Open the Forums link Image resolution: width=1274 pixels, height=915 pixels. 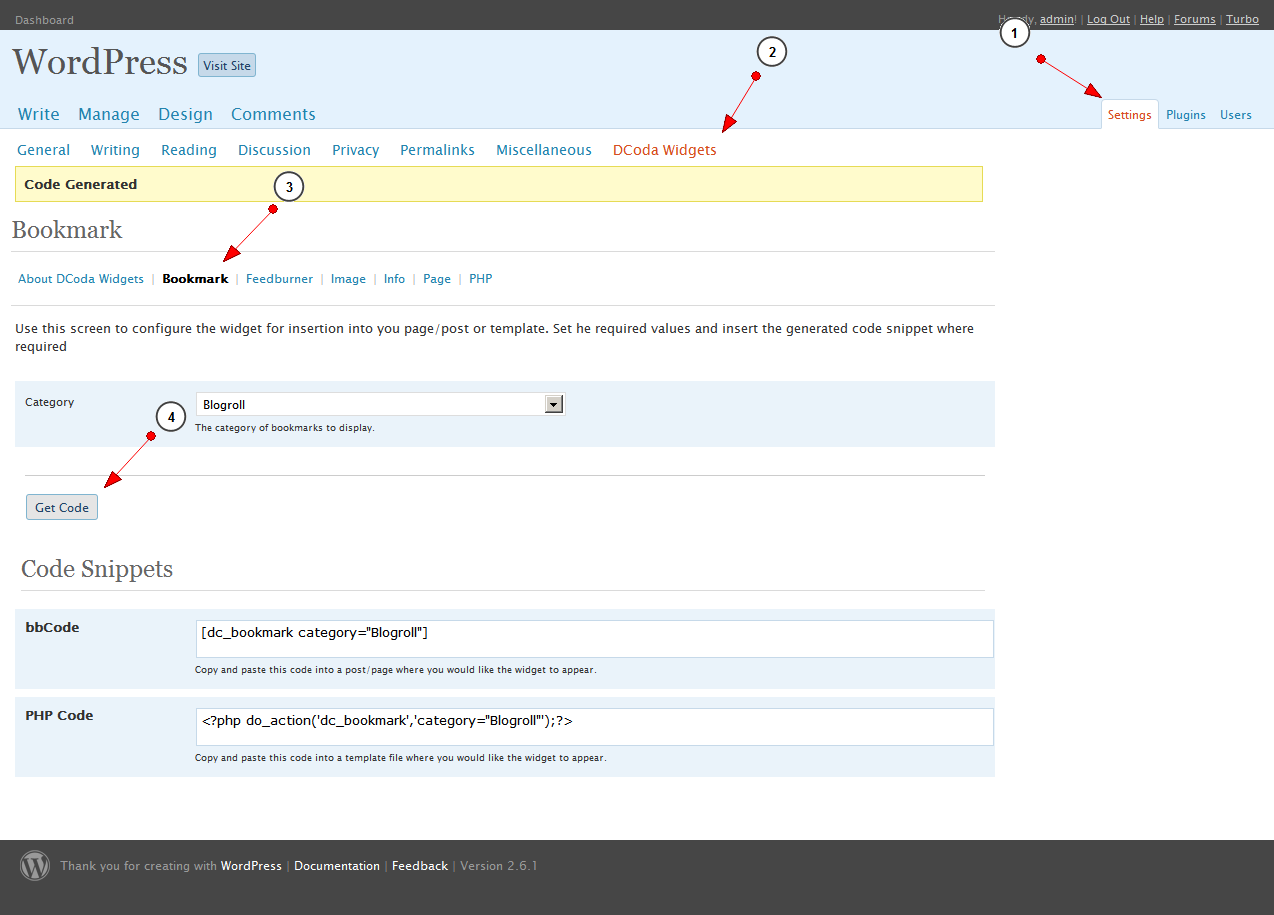pyautogui.click(x=1194, y=19)
